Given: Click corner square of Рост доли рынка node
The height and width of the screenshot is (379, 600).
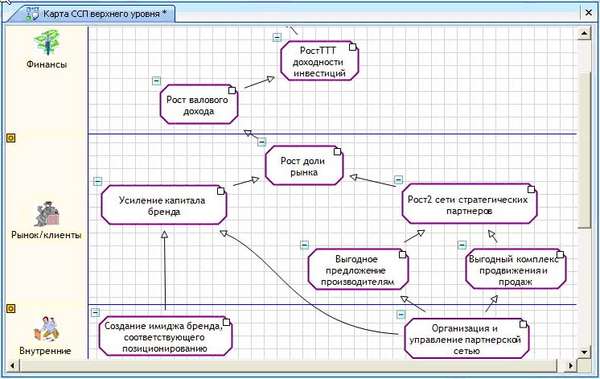Looking at the screenshot, I should [x=337, y=152].
